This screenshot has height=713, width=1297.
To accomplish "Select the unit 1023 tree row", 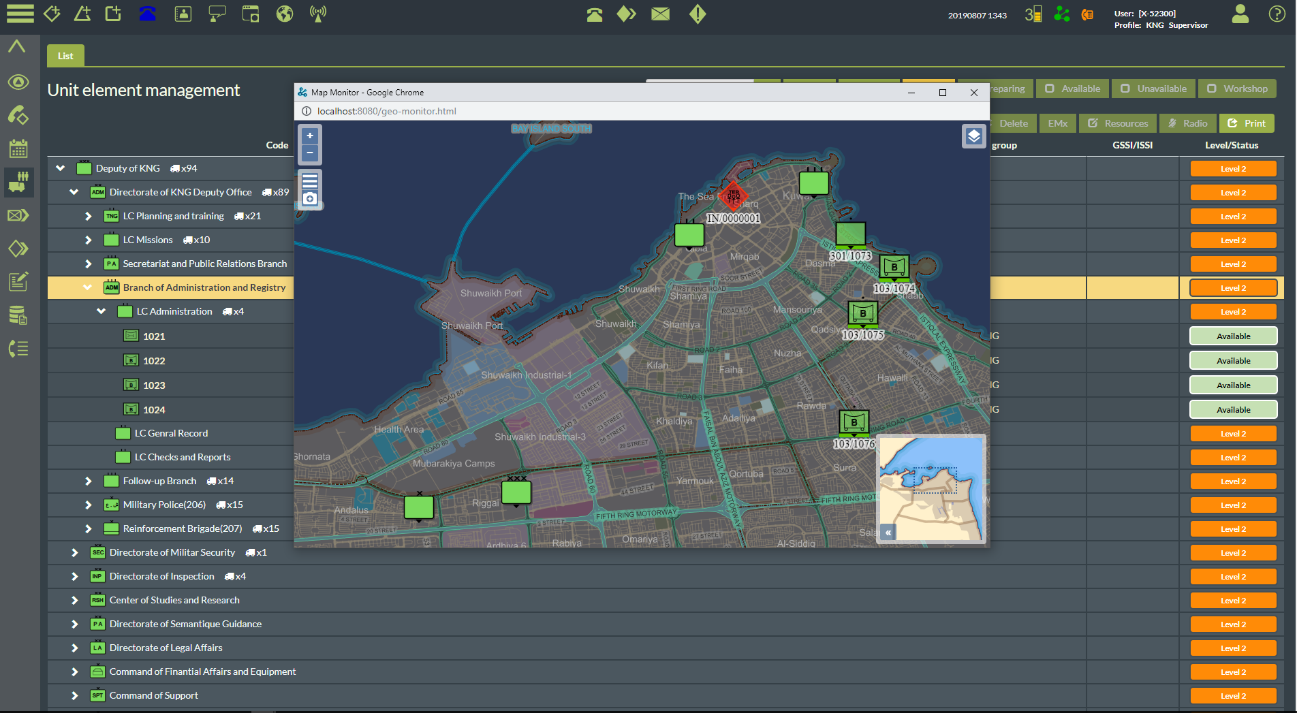I will (154, 385).
